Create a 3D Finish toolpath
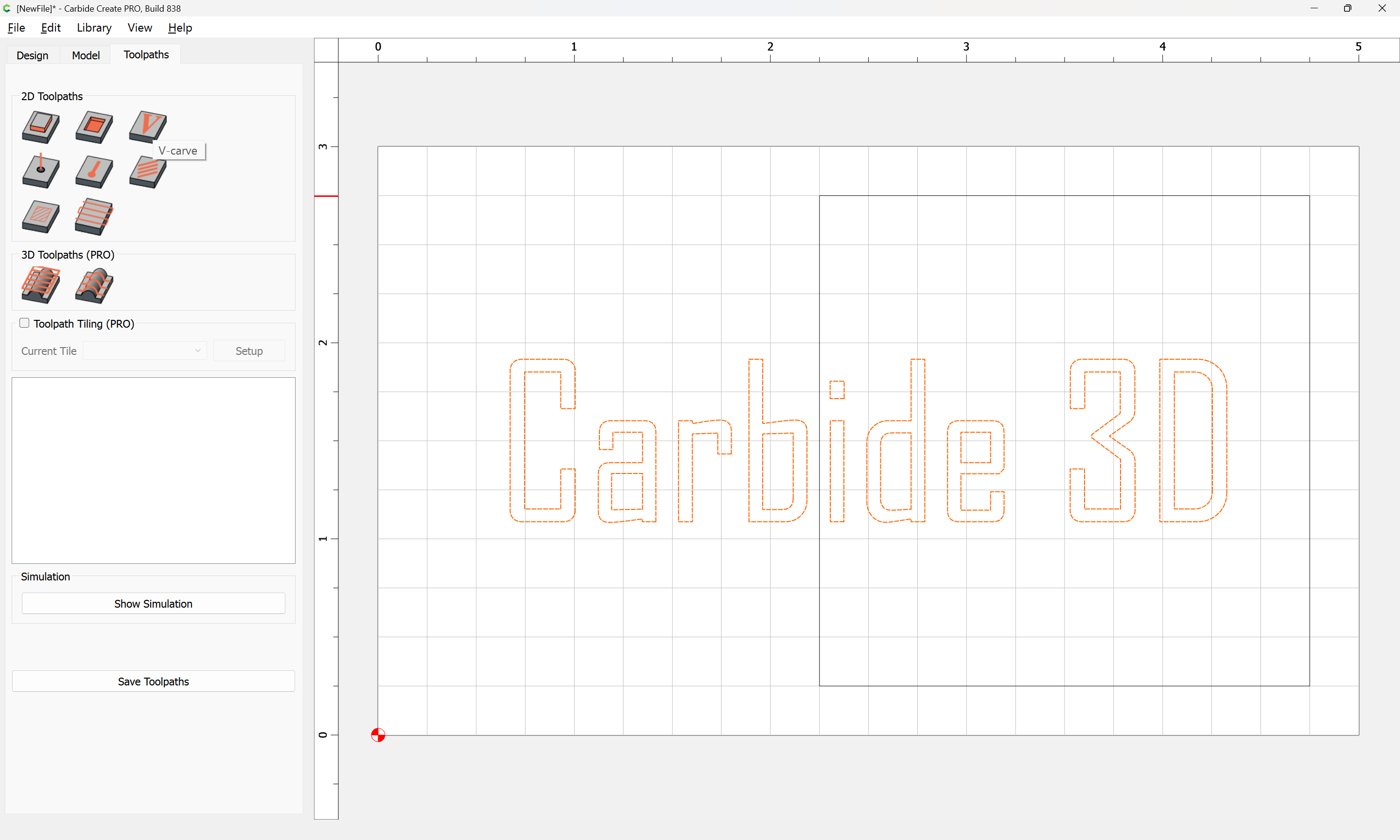The image size is (1400, 840). point(94,285)
